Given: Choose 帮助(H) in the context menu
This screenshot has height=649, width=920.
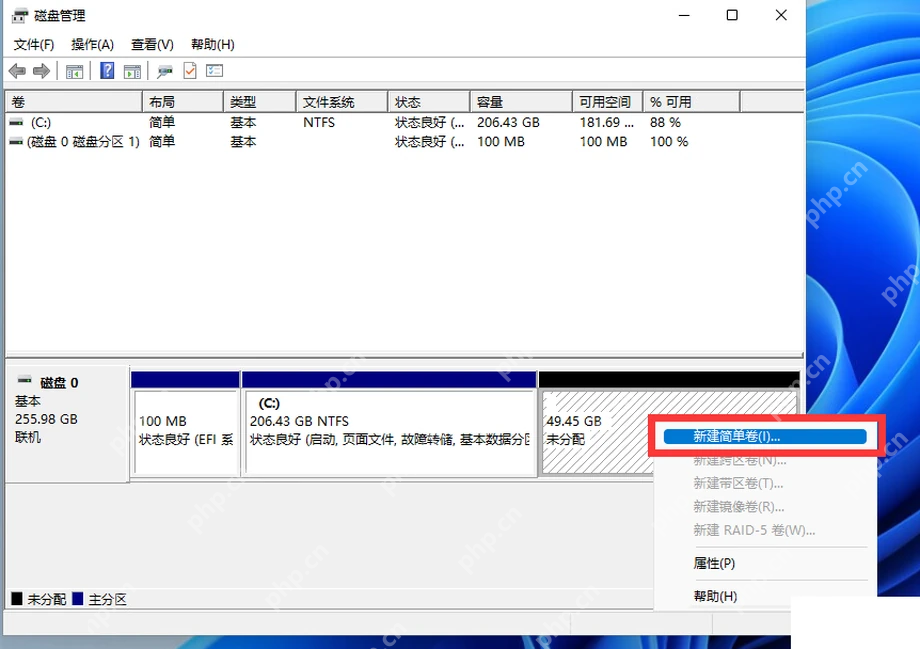Looking at the screenshot, I should (715, 596).
